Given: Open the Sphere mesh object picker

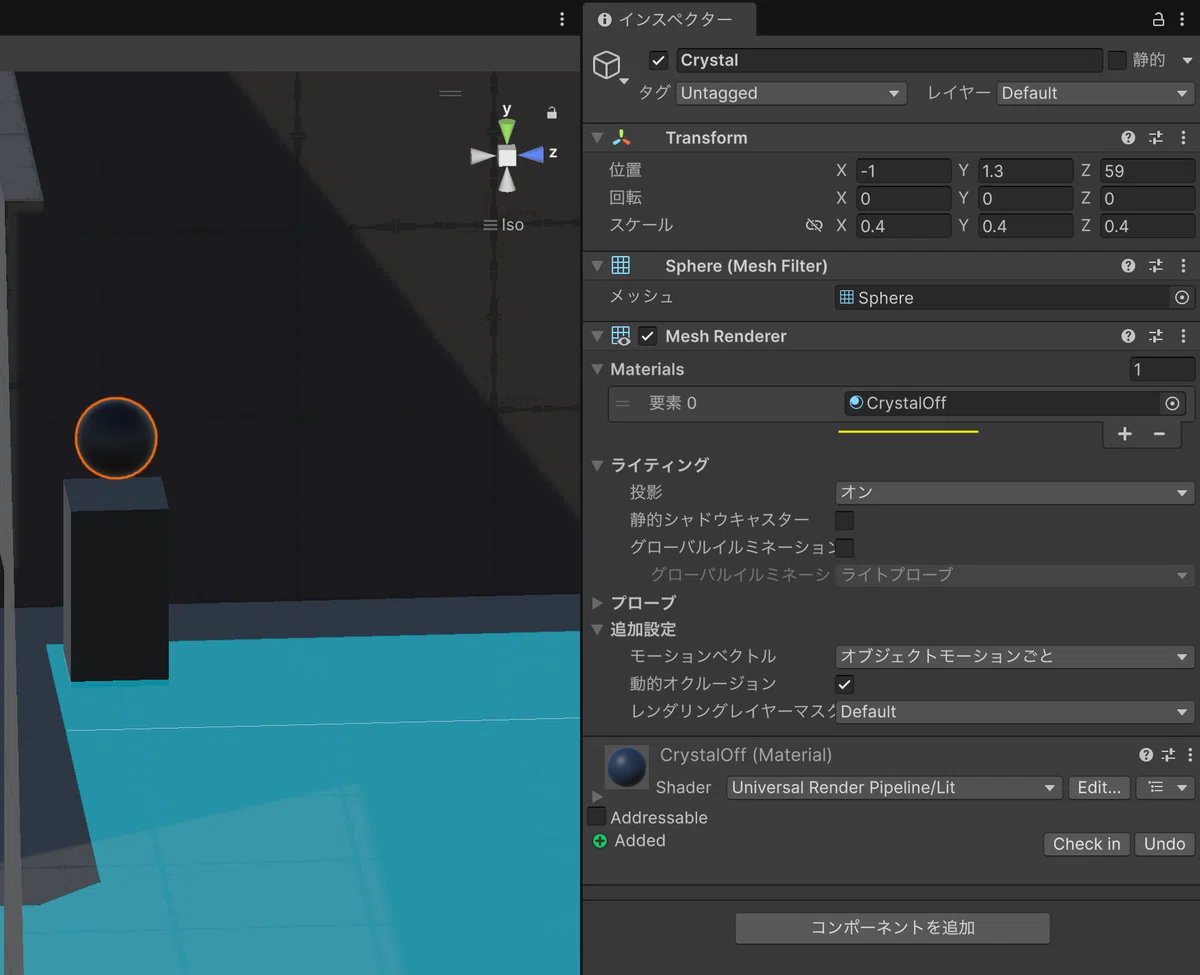Looking at the screenshot, I should 1182,298.
